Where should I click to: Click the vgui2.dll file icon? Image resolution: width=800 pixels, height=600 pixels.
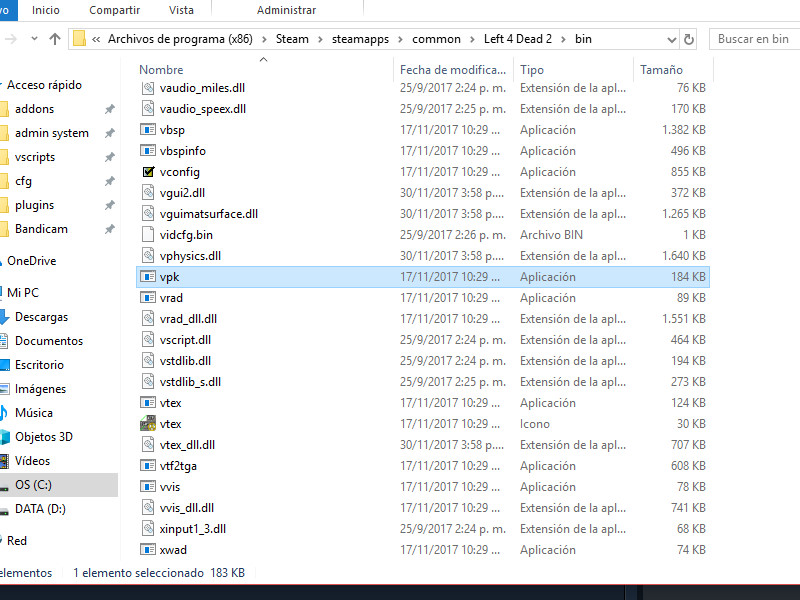[x=148, y=193]
